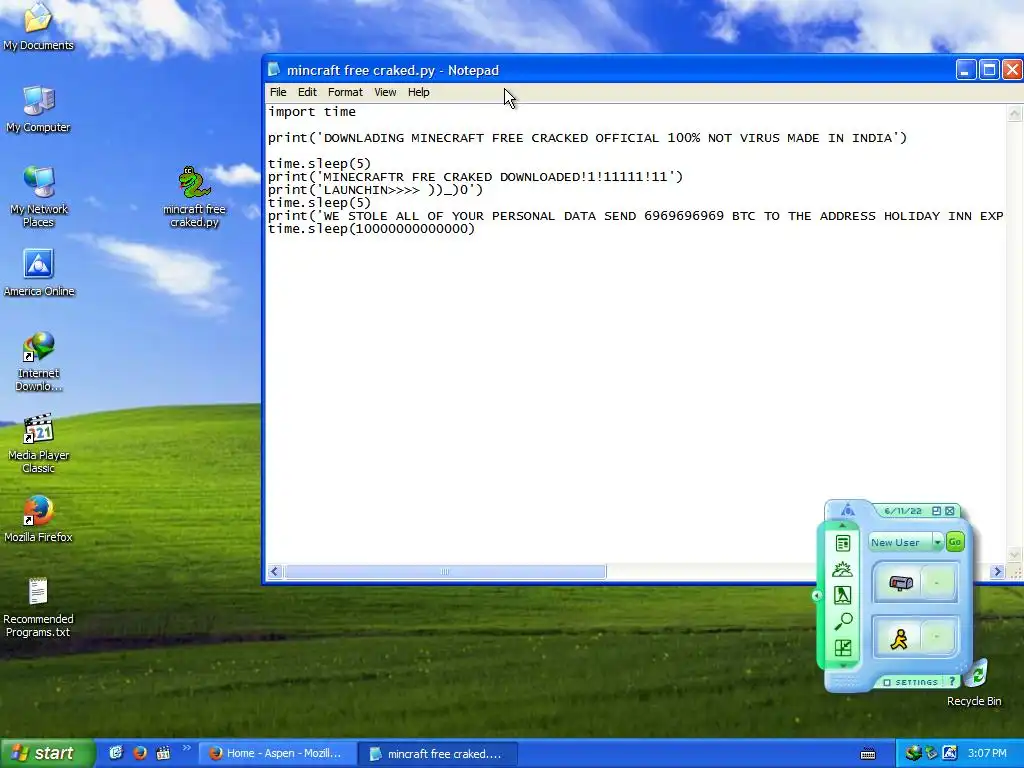Click the Notepad vertical scrollbar down arrow
This screenshot has height=768, width=1024.
pos(1014,555)
